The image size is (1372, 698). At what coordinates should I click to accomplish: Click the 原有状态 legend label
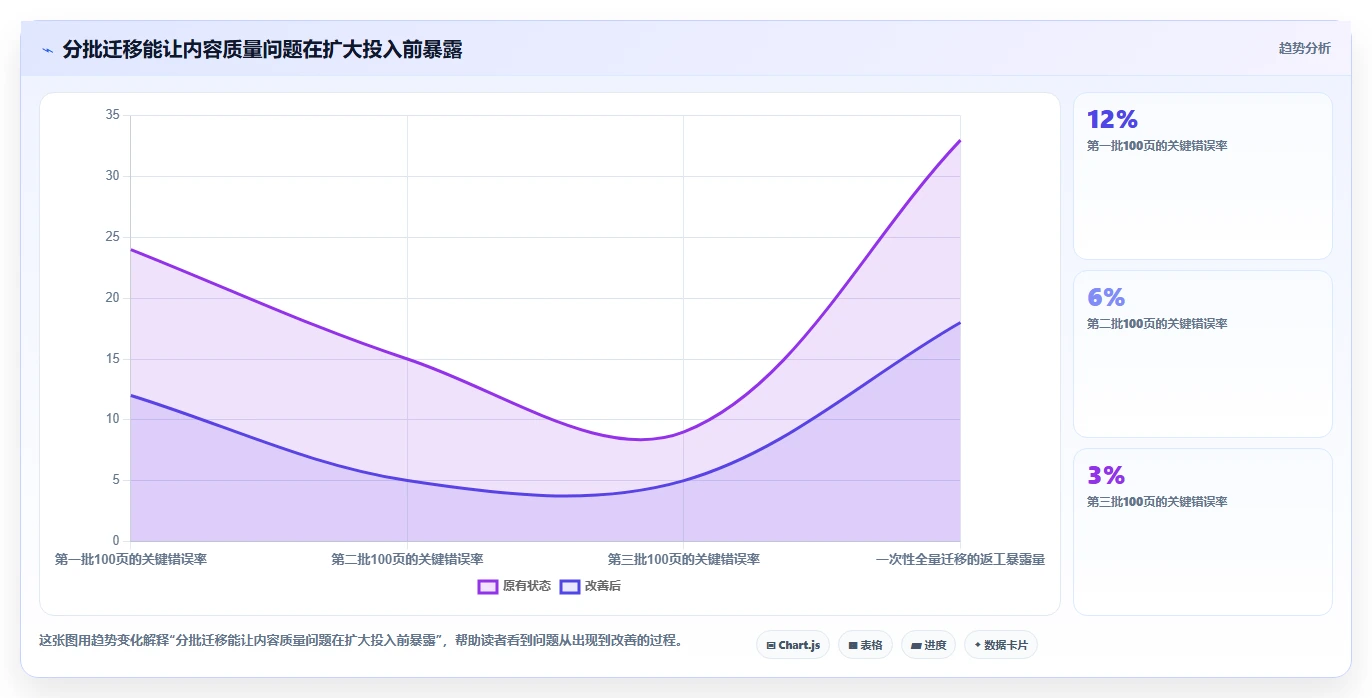(x=527, y=586)
